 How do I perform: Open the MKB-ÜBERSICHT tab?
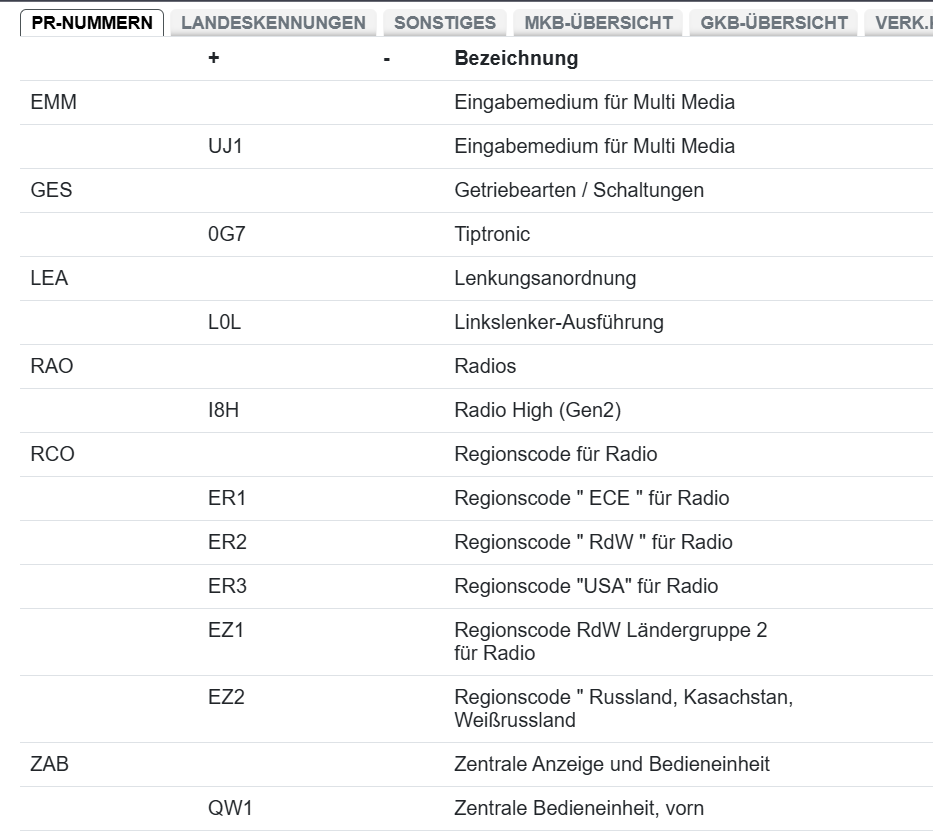tap(598, 23)
